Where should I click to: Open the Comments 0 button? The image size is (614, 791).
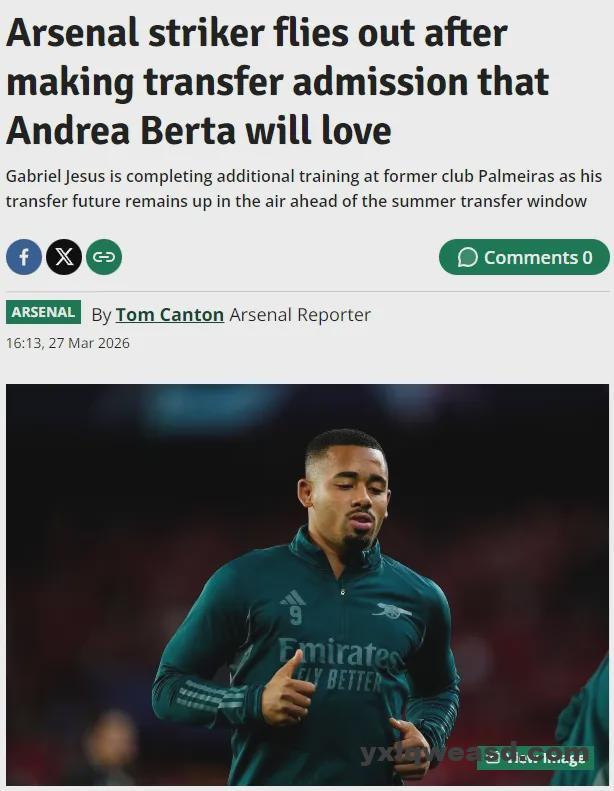point(524,257)
